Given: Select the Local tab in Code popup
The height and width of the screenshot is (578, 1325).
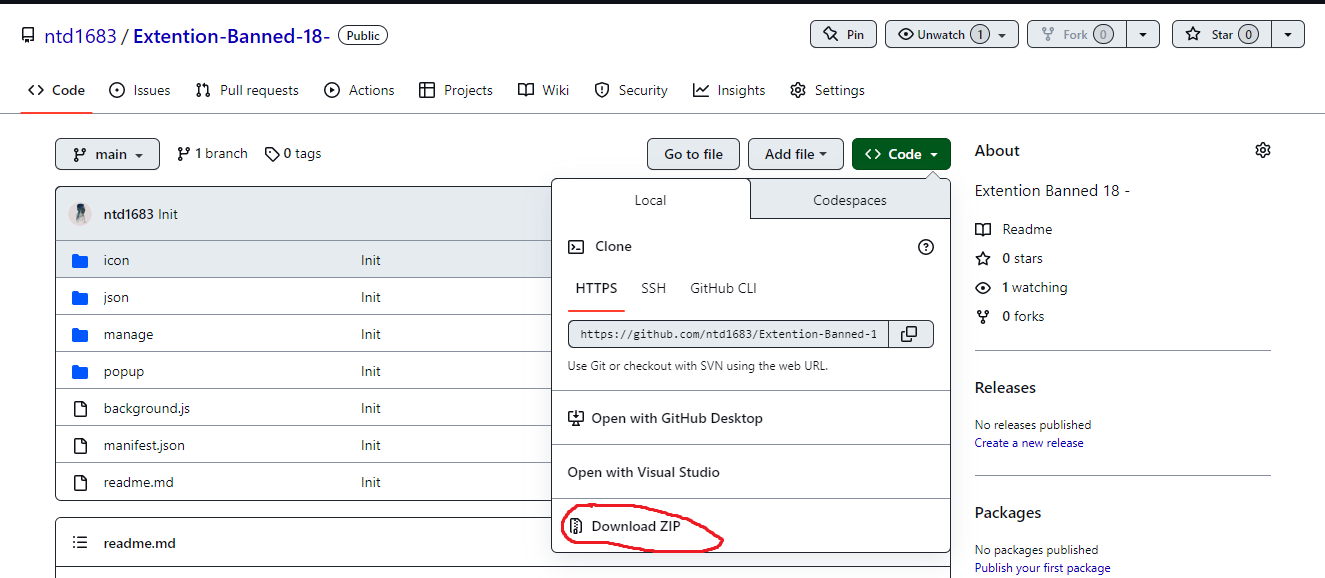Looking at the screenshot, I should pyautogui.click(x=650, y=200).
